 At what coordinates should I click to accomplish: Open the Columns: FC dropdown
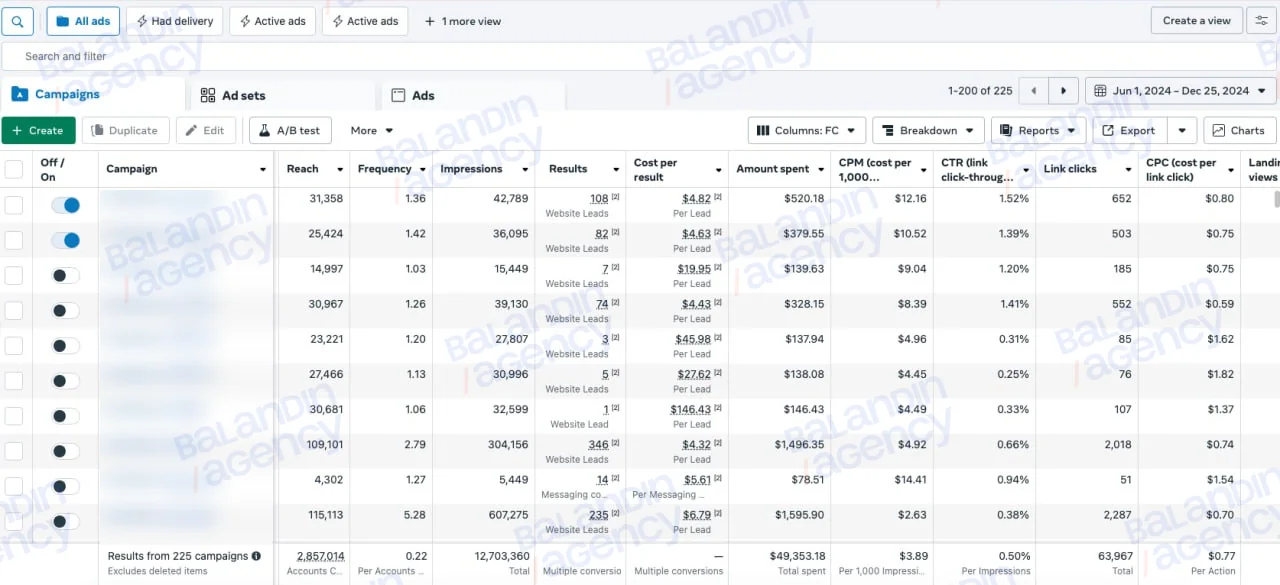pyautogui.click(x=806, y=131)
